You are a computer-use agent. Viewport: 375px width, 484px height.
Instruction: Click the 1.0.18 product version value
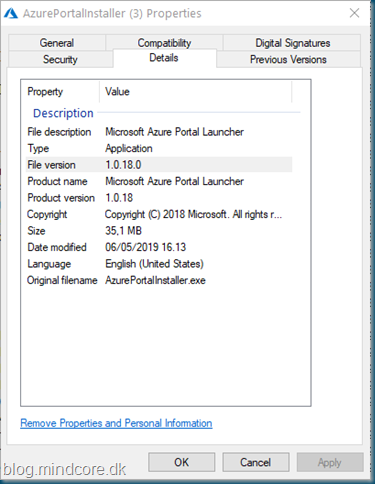(119, 198)
